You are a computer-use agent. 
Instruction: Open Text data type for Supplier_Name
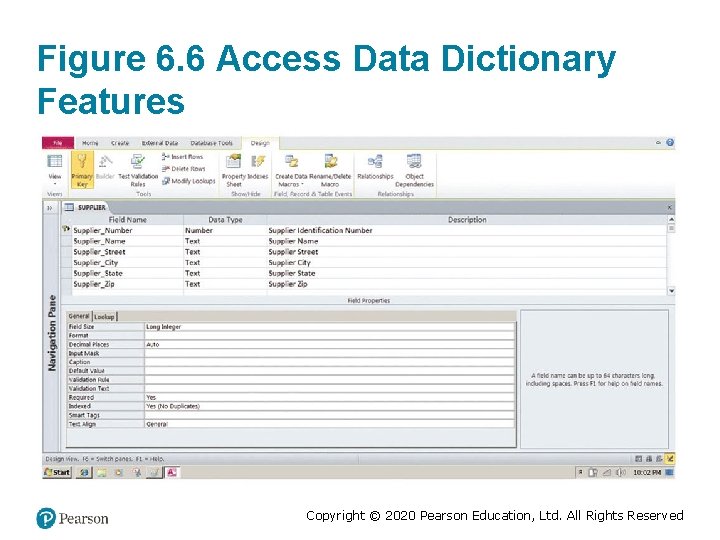click(225, 241)
